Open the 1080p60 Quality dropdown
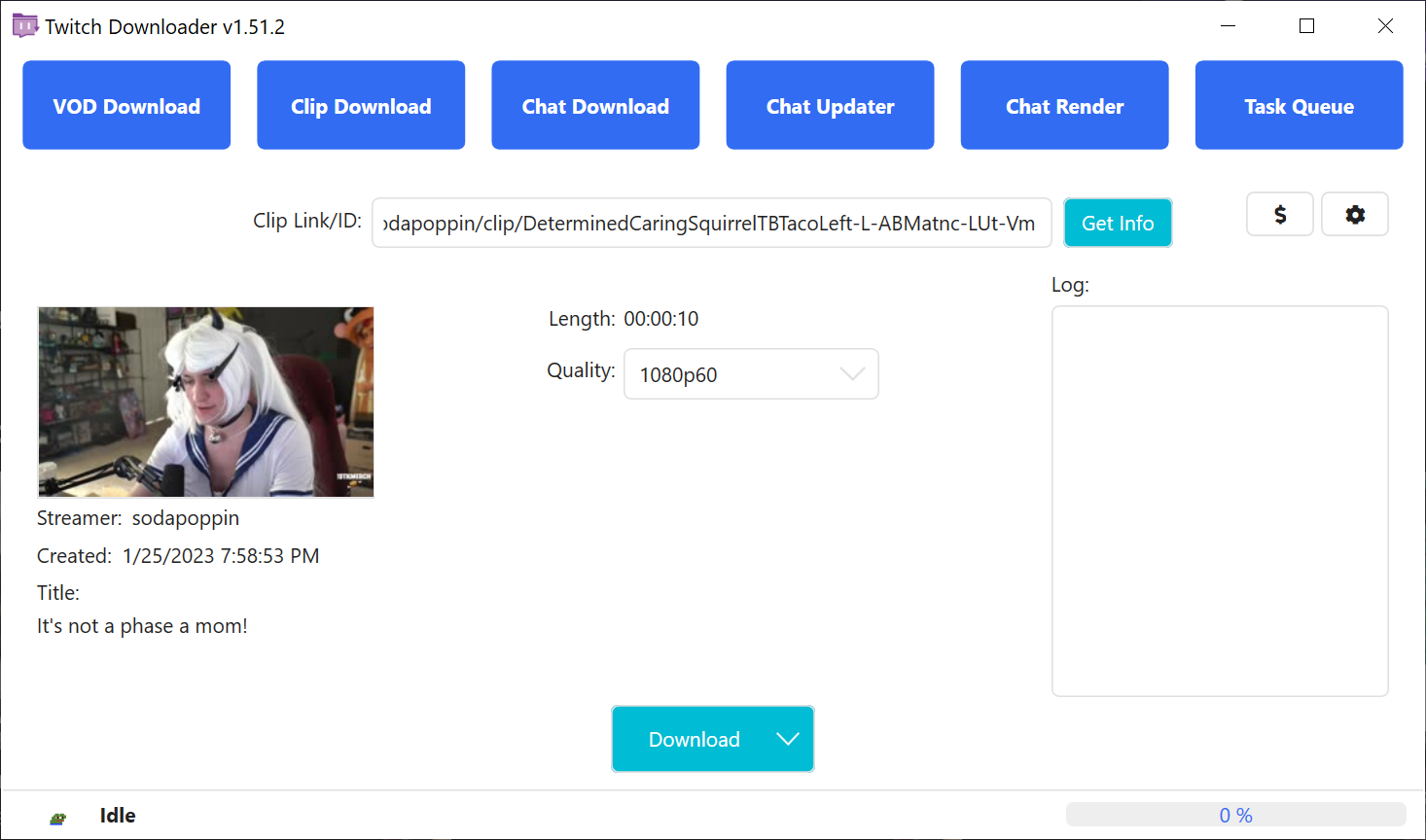1426x840 pixels. [751, 374]
